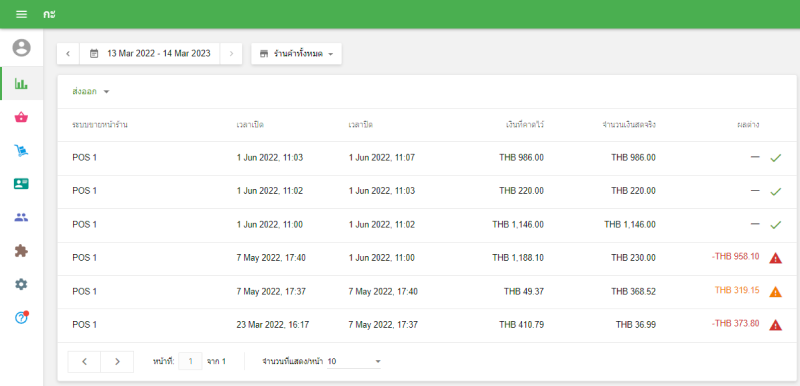Open the help question mark icon
This screenshot has height=386, width=800.
(x=21, y=318)
